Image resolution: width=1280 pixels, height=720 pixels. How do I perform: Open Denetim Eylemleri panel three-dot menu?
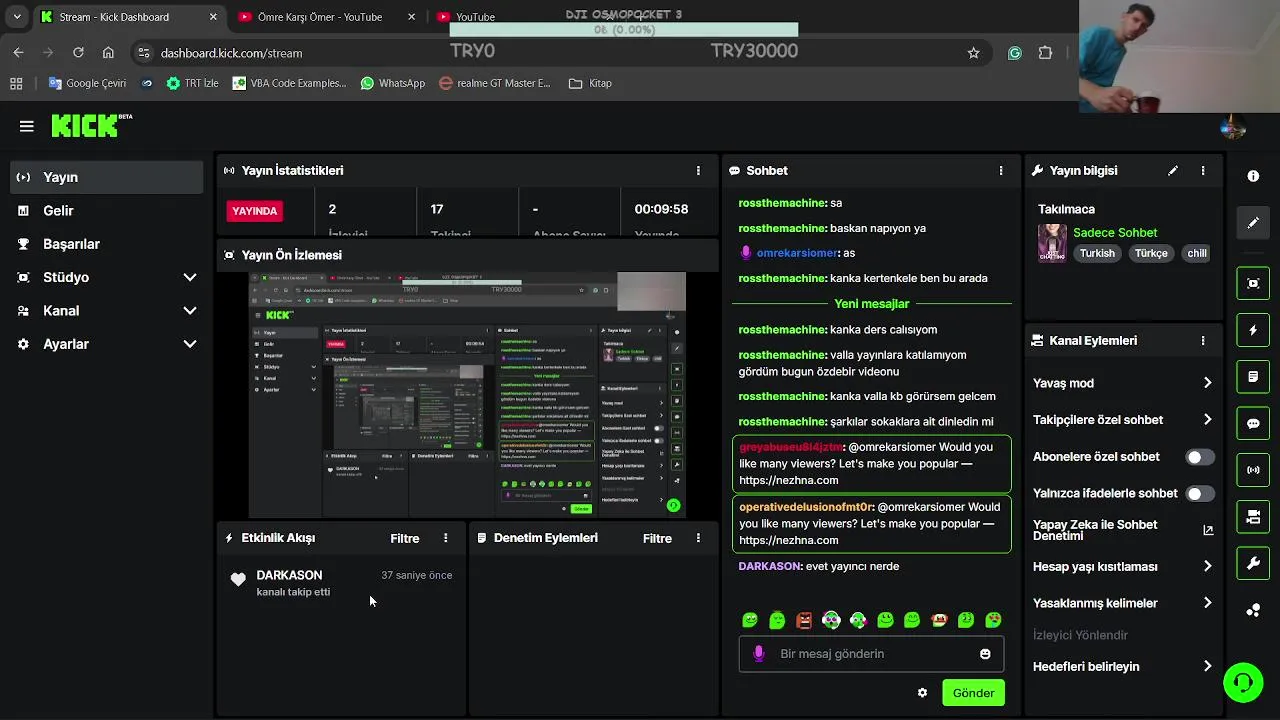[x=698, y=538]
